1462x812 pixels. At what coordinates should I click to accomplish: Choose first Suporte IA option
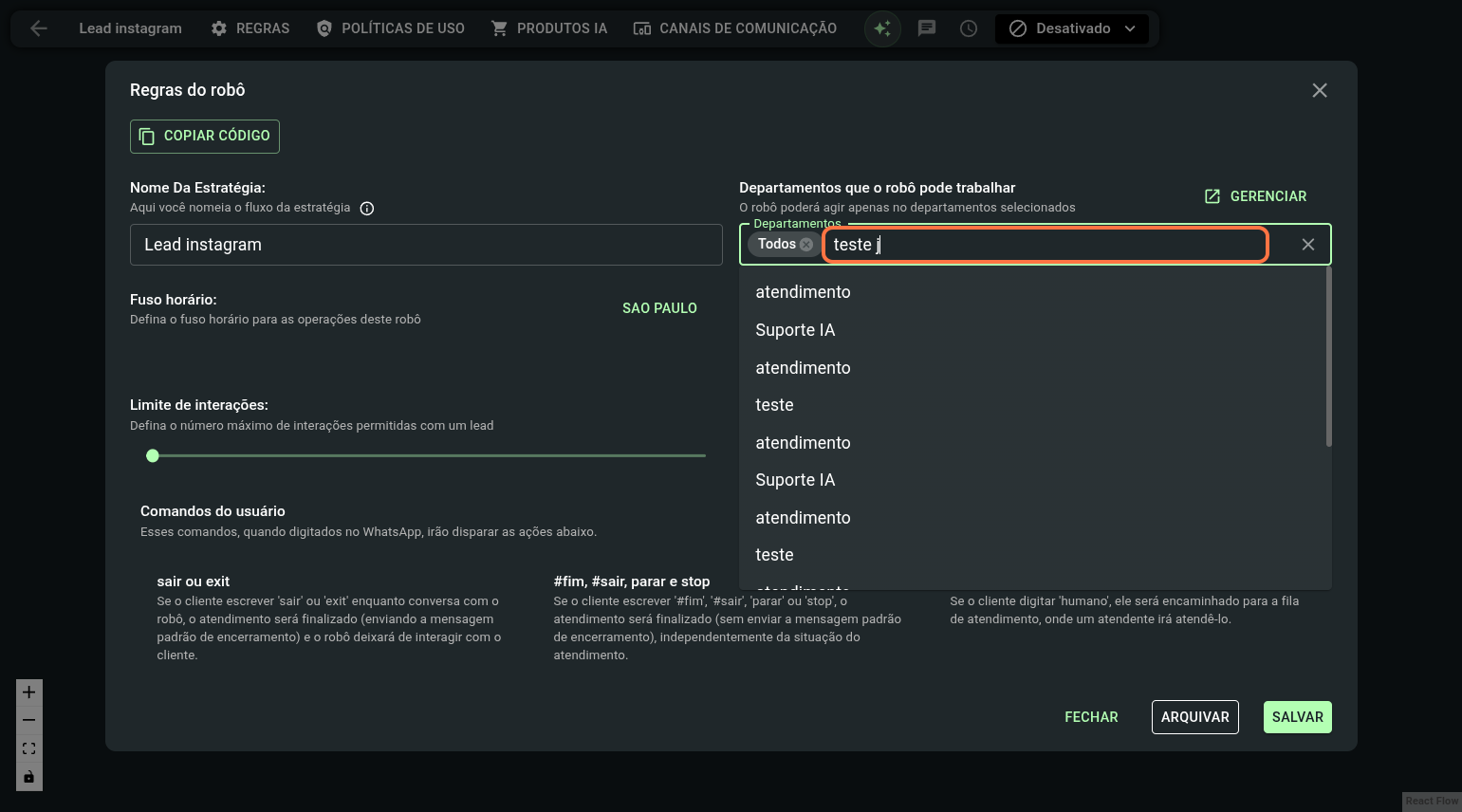795,330
